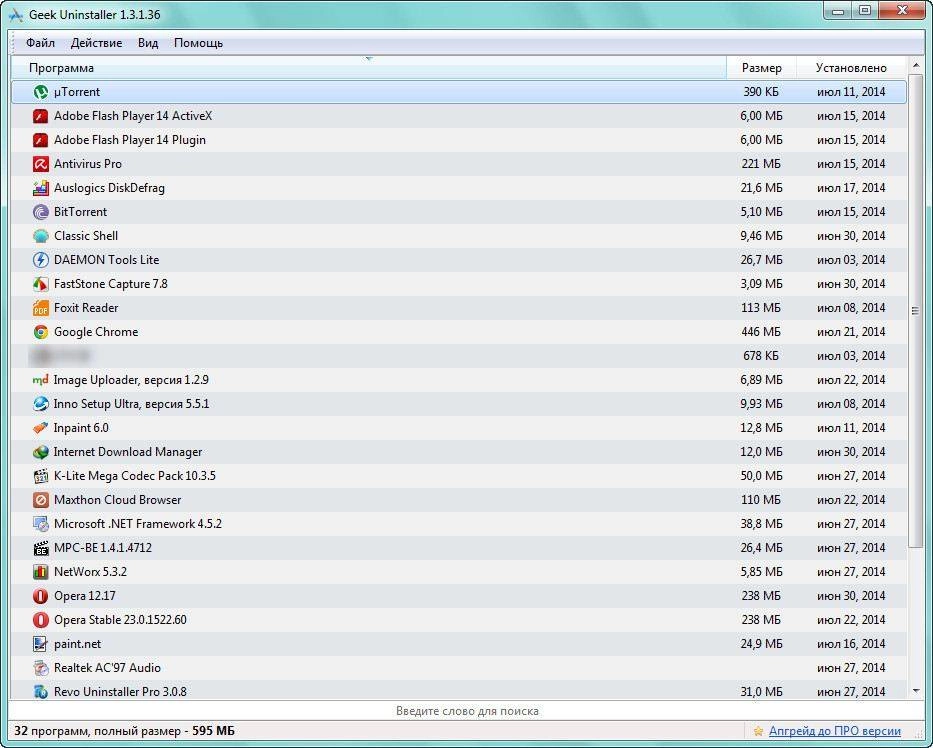
Task: Click the vertical scrollbar thumb
Action: coord(916,311)
